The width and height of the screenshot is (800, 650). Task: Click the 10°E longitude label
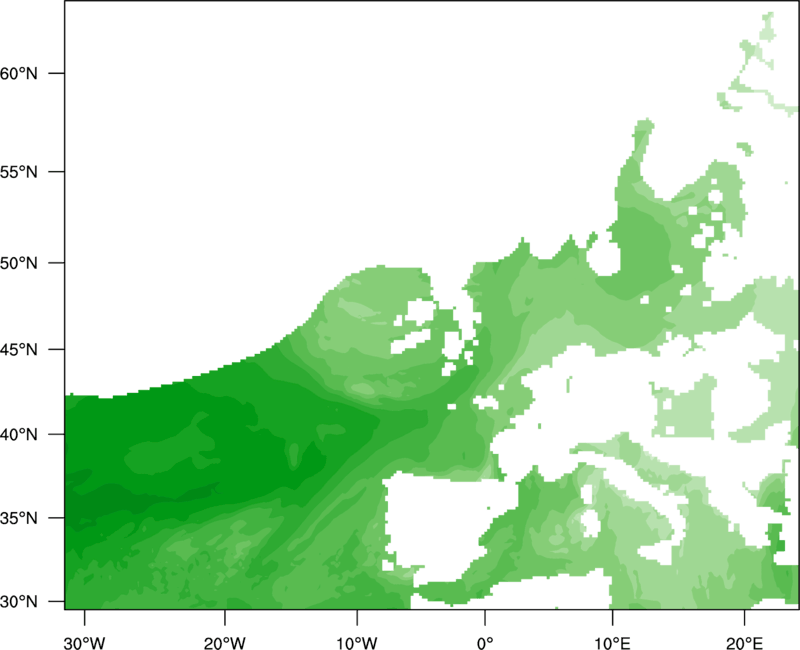coord(612,643)
